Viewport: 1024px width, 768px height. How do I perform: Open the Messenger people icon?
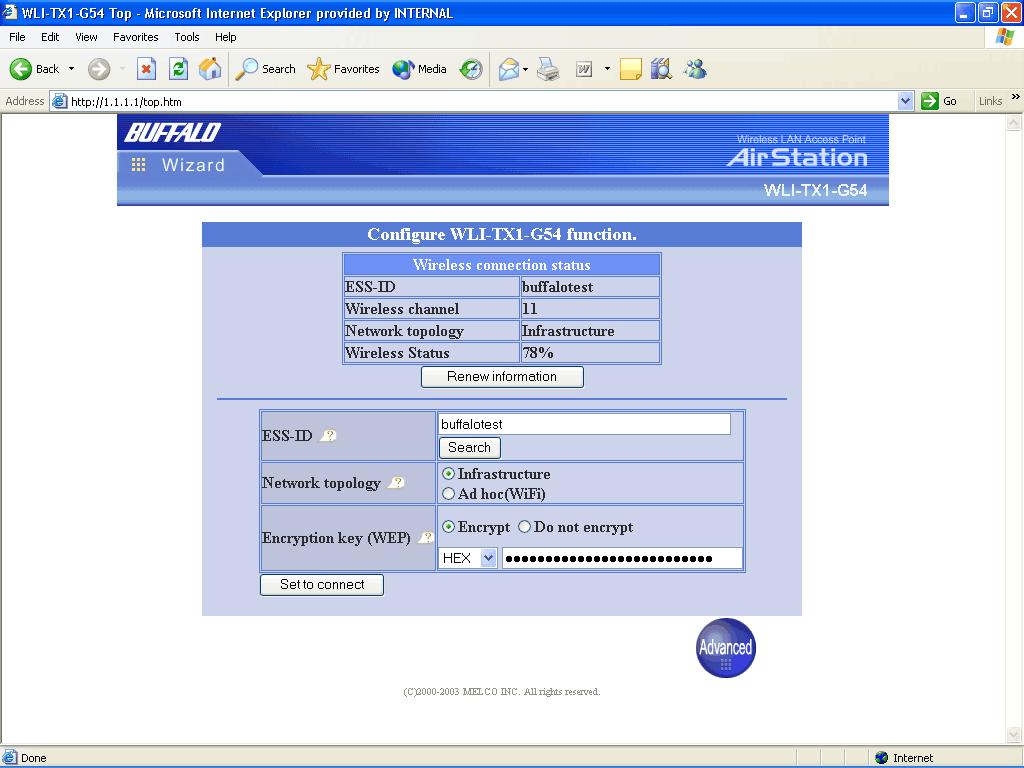coord(696,69)
